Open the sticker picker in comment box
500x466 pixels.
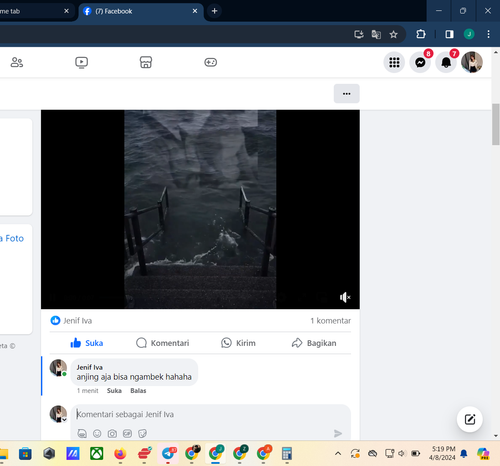[142, 433]
